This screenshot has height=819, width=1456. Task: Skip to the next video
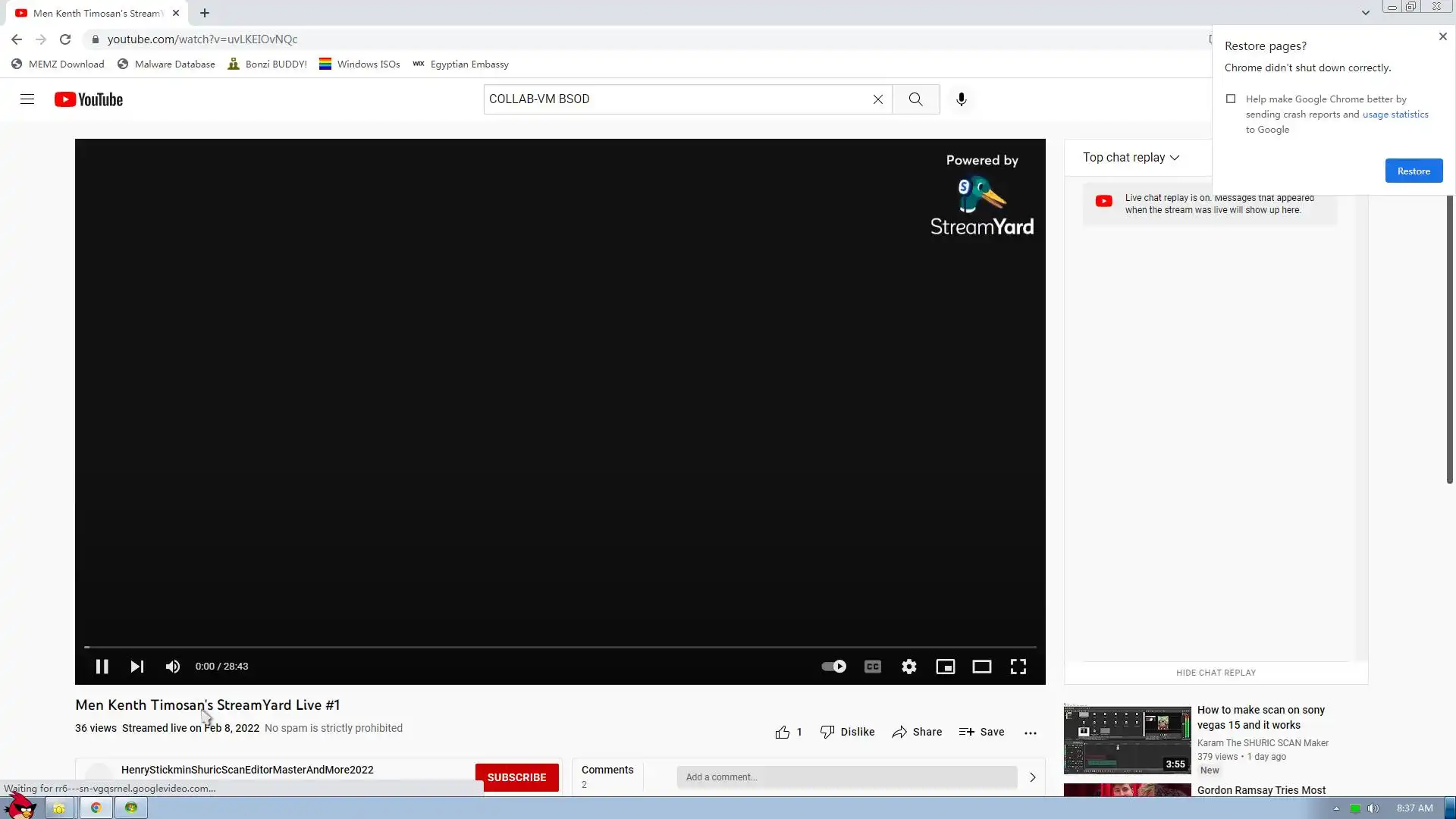click(137, 667)
